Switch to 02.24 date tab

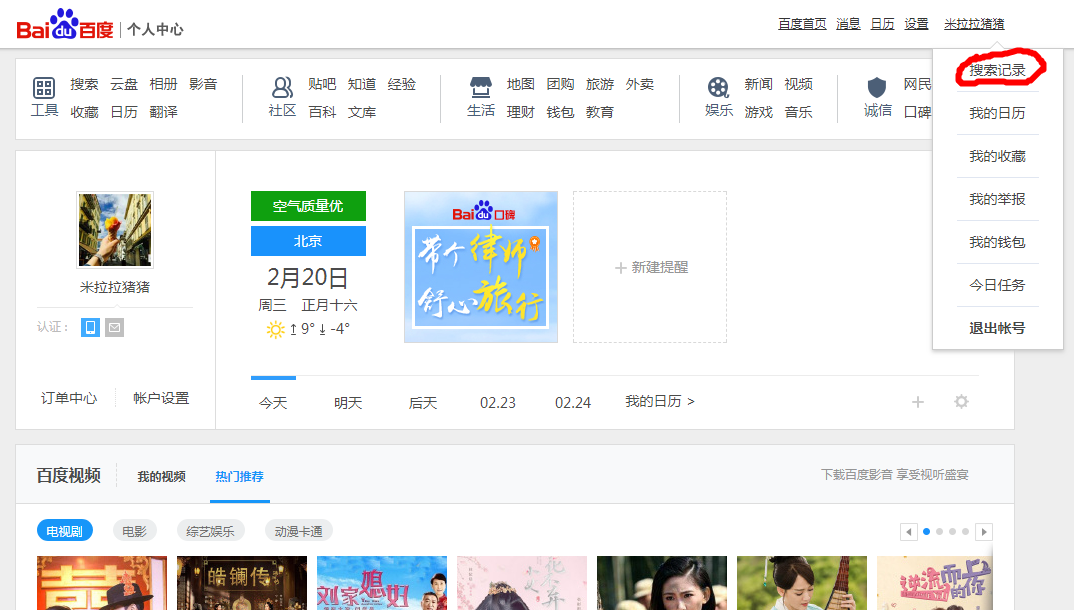[573, 403]
